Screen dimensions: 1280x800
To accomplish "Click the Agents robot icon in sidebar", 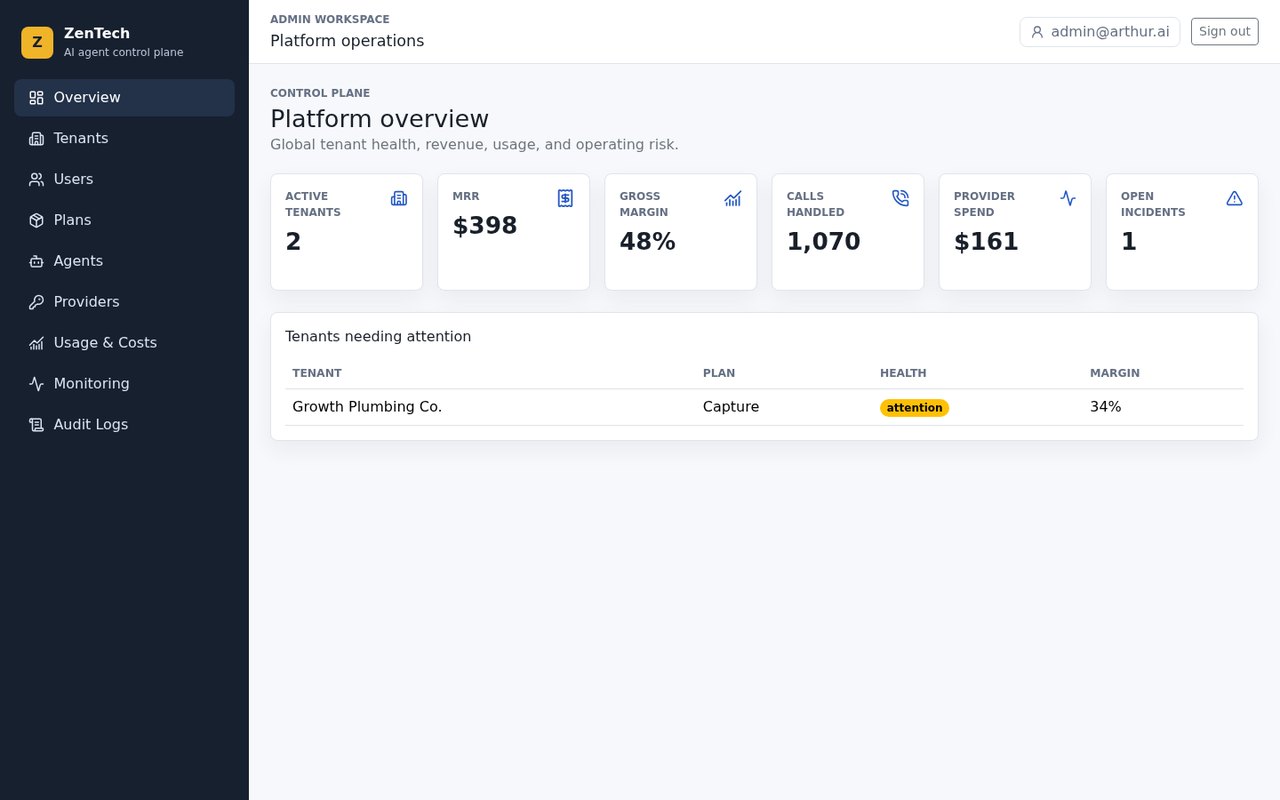I will click(x=36, y=262).
